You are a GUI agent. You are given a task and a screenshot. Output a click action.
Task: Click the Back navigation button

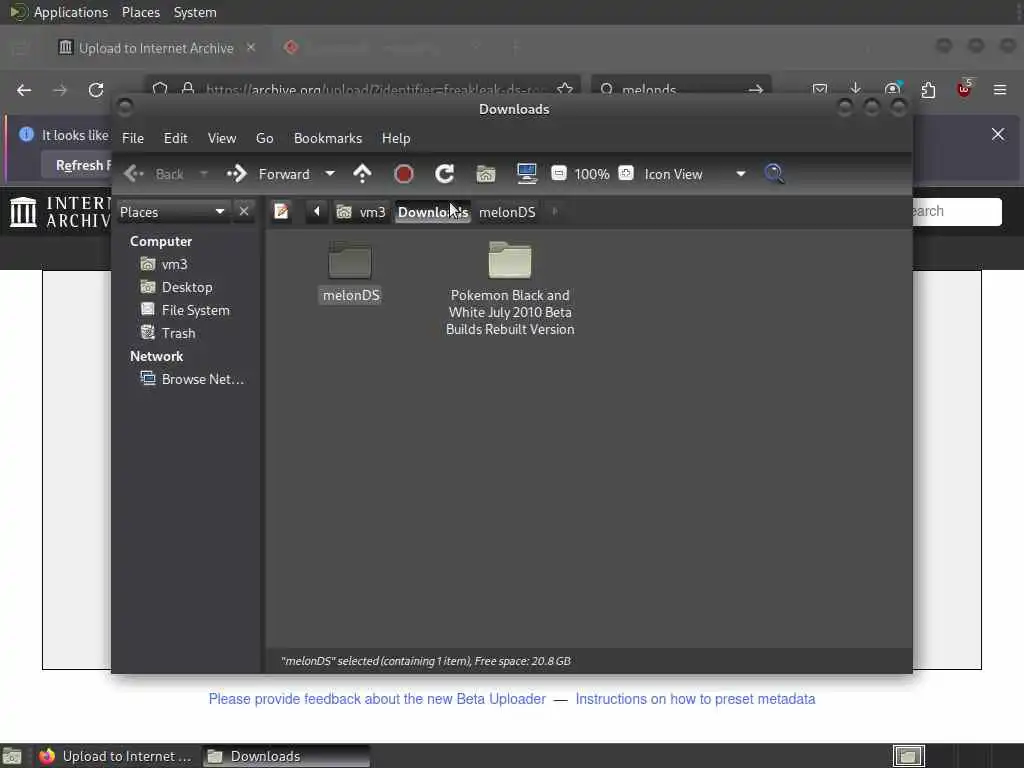(155, 174)
